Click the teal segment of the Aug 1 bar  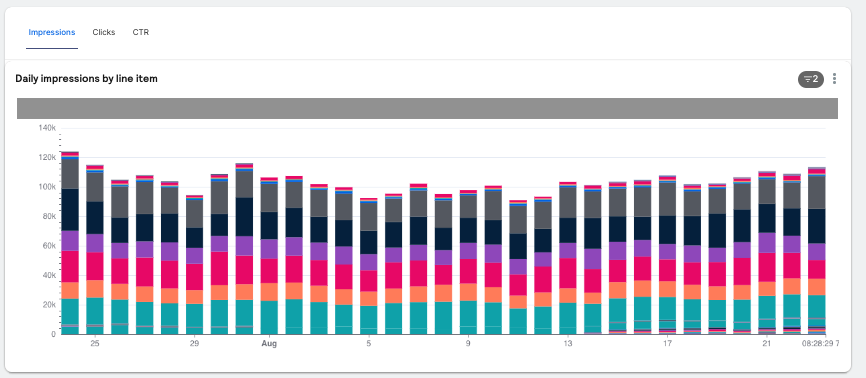(270, 318)
